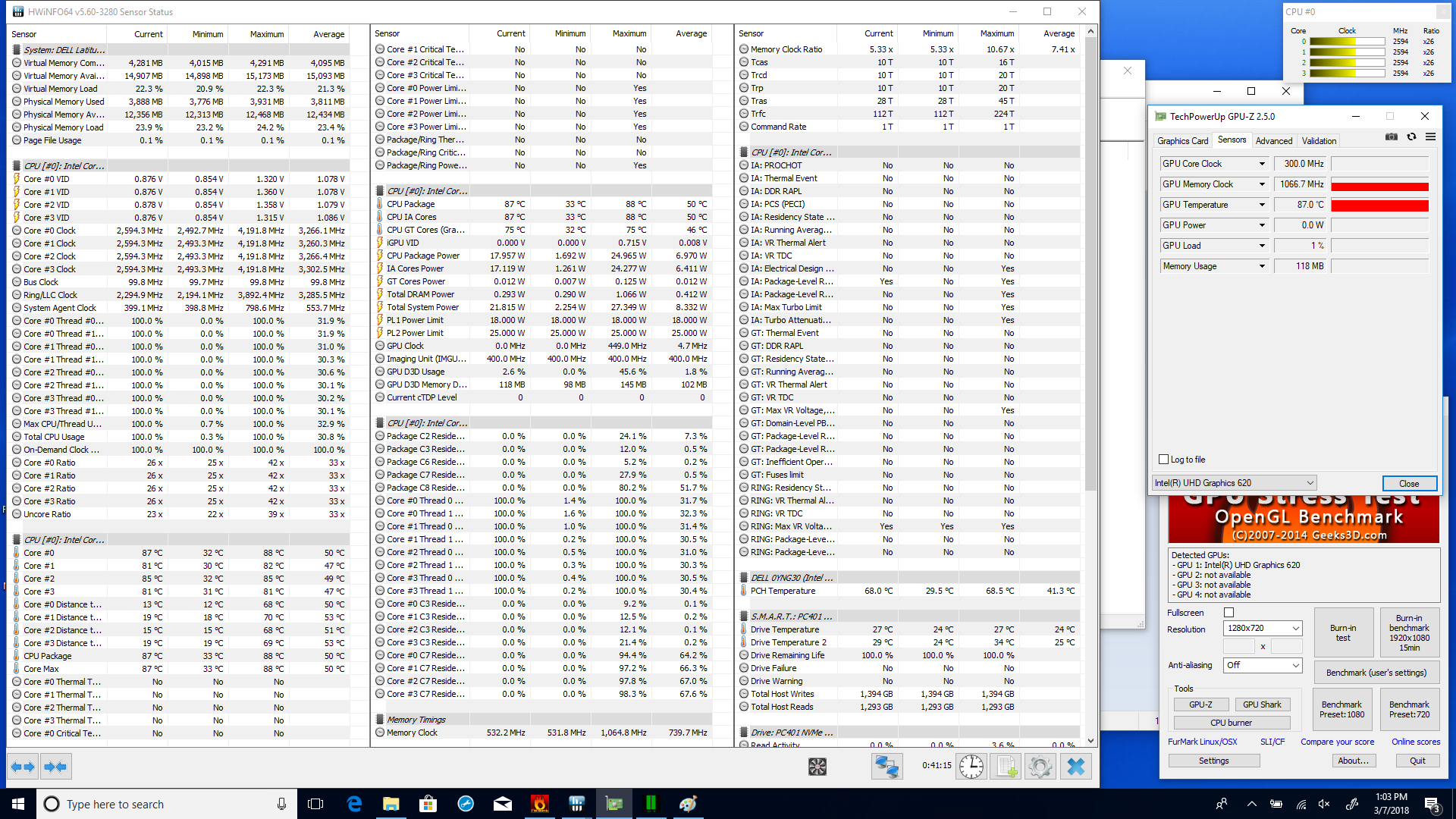Click the expand columns arrows icon
Viewport: 1456px width, 819px height.
point(24,767)
